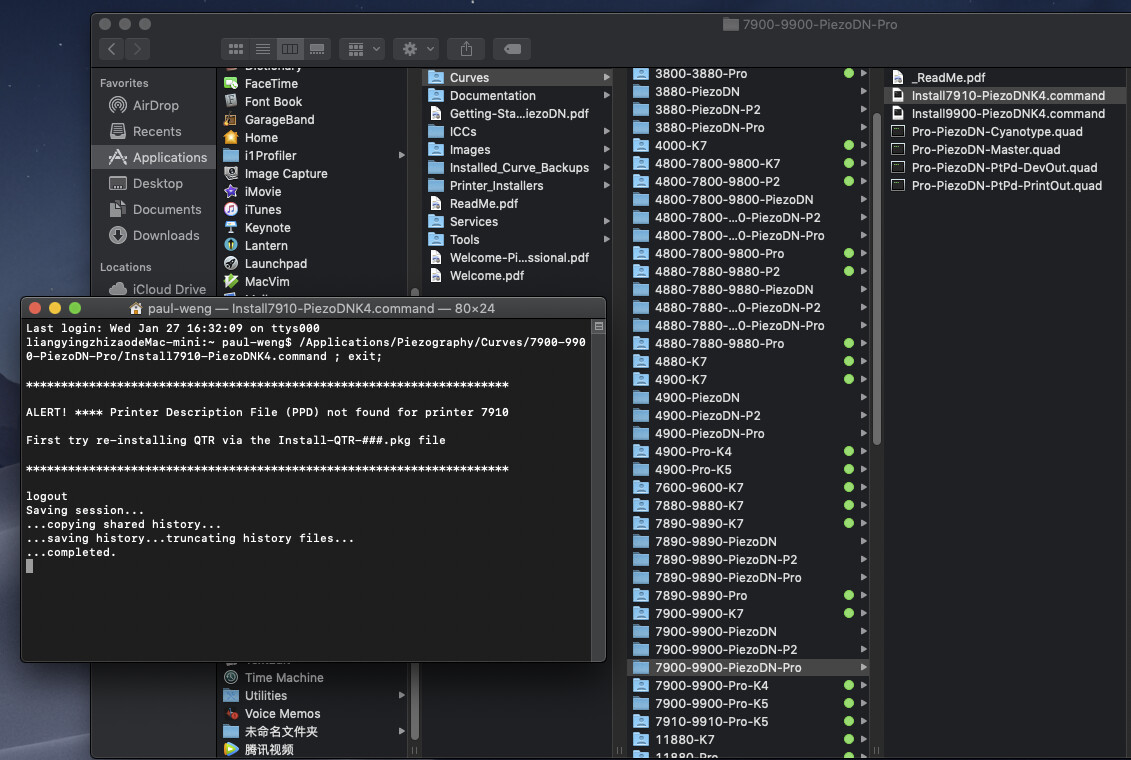Select the Keynote app in the list
Screen dimensions: 1131x760
pos(267,227)
